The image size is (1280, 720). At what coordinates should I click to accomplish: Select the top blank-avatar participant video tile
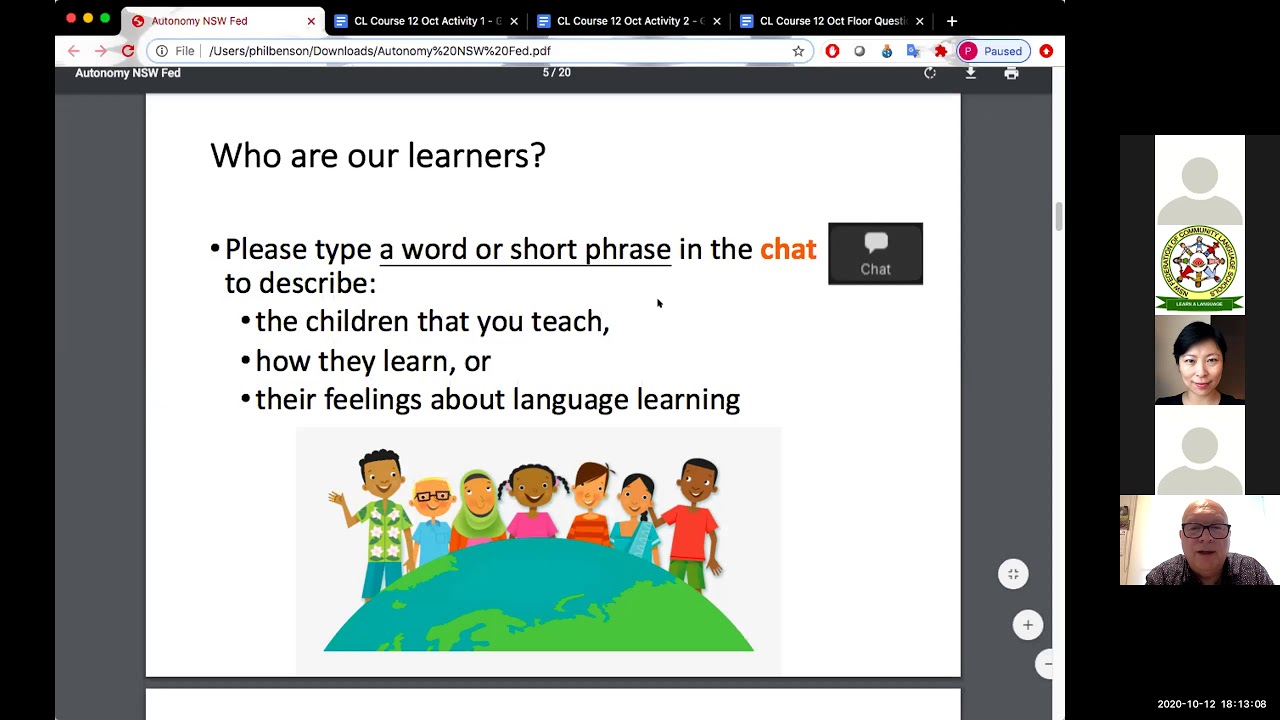(1200, 180)
